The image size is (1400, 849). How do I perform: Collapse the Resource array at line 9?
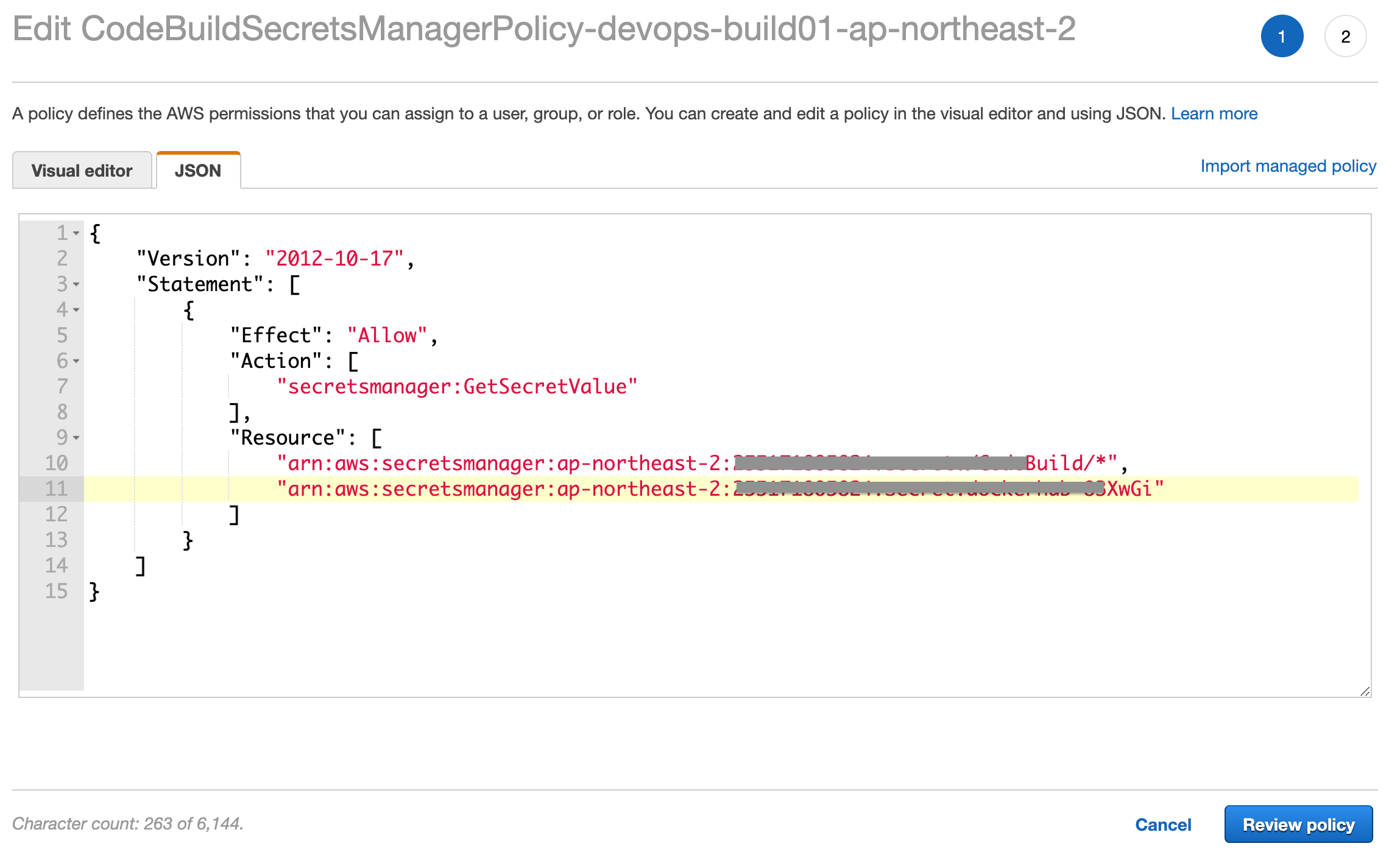point(76,438)
